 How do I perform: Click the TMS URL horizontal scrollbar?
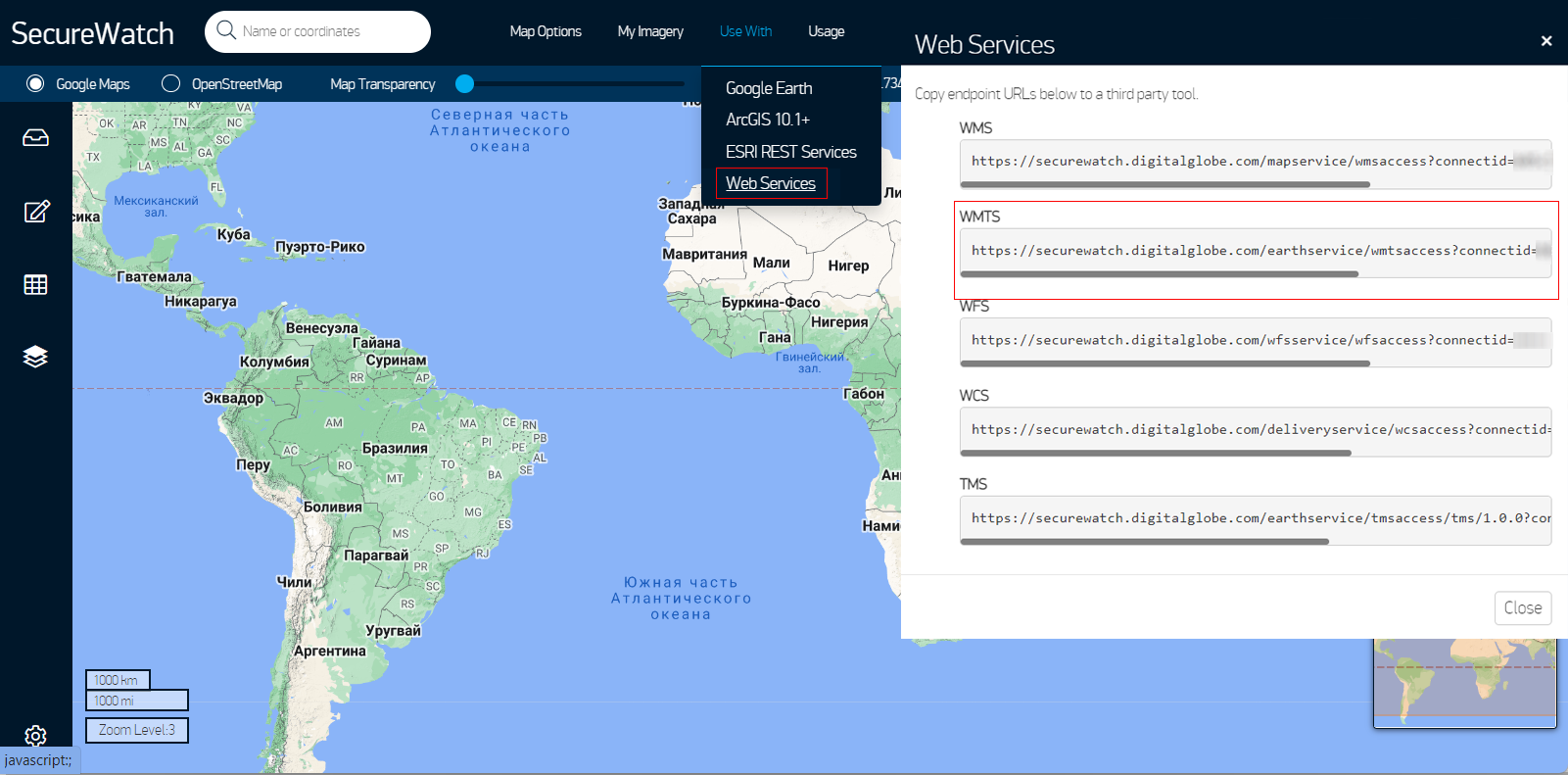point(1145,542)
